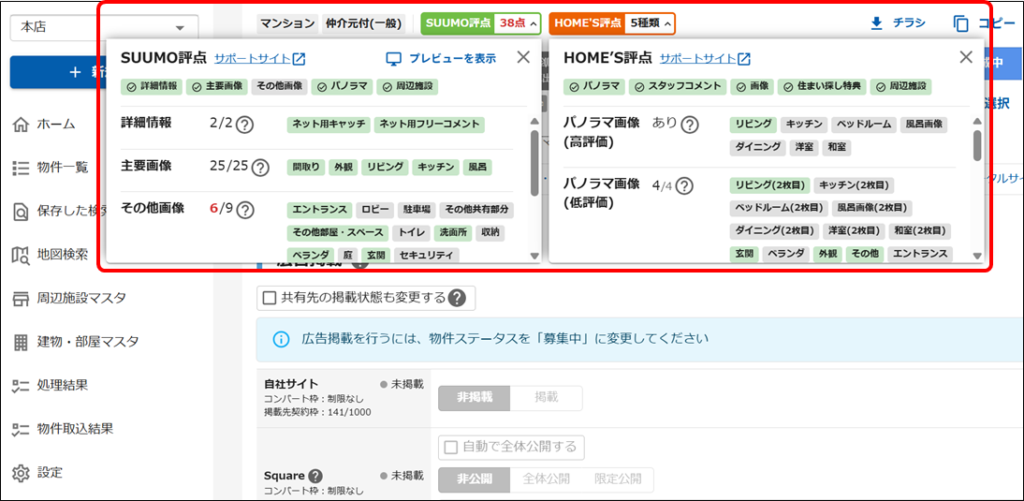The width and height of the screenshot is (1024, 501).
Task: Click 詳細情報 summary chip in SUUMO panel
Action: pos(152,86)
